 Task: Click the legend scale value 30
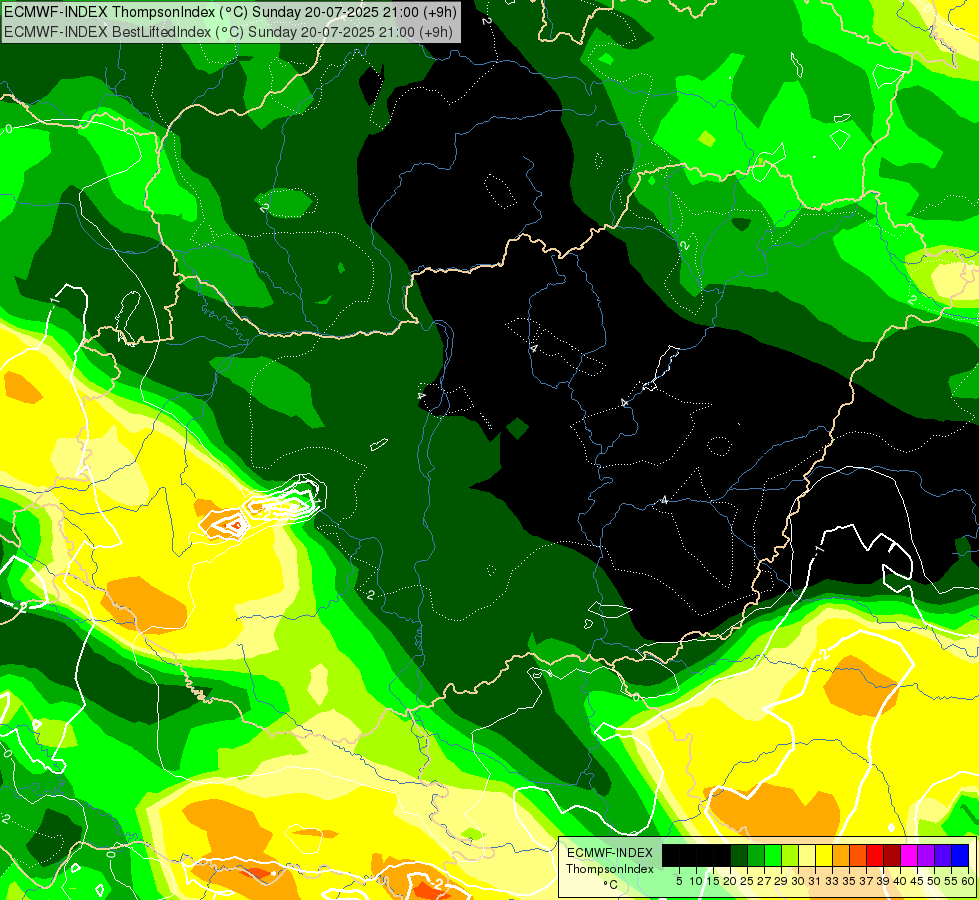tap(798, 881)
